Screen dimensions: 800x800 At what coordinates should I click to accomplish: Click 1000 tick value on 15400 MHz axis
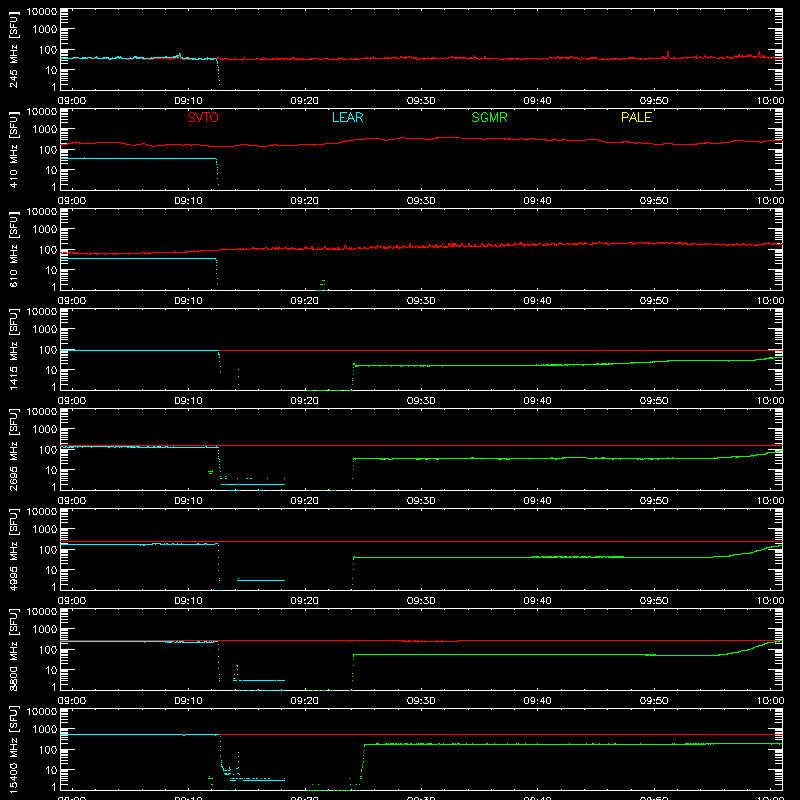pos(45,730)
